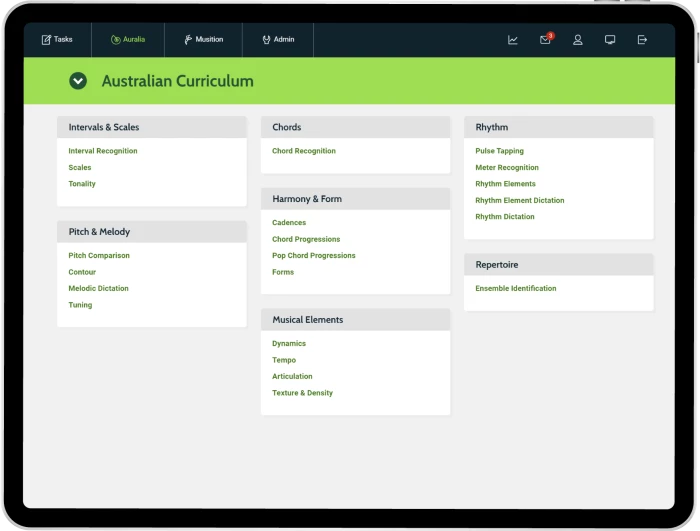Select Melodic Dictation link
Image resolution: width=700 pixels, height=531 pixels.
pos(98,288)
